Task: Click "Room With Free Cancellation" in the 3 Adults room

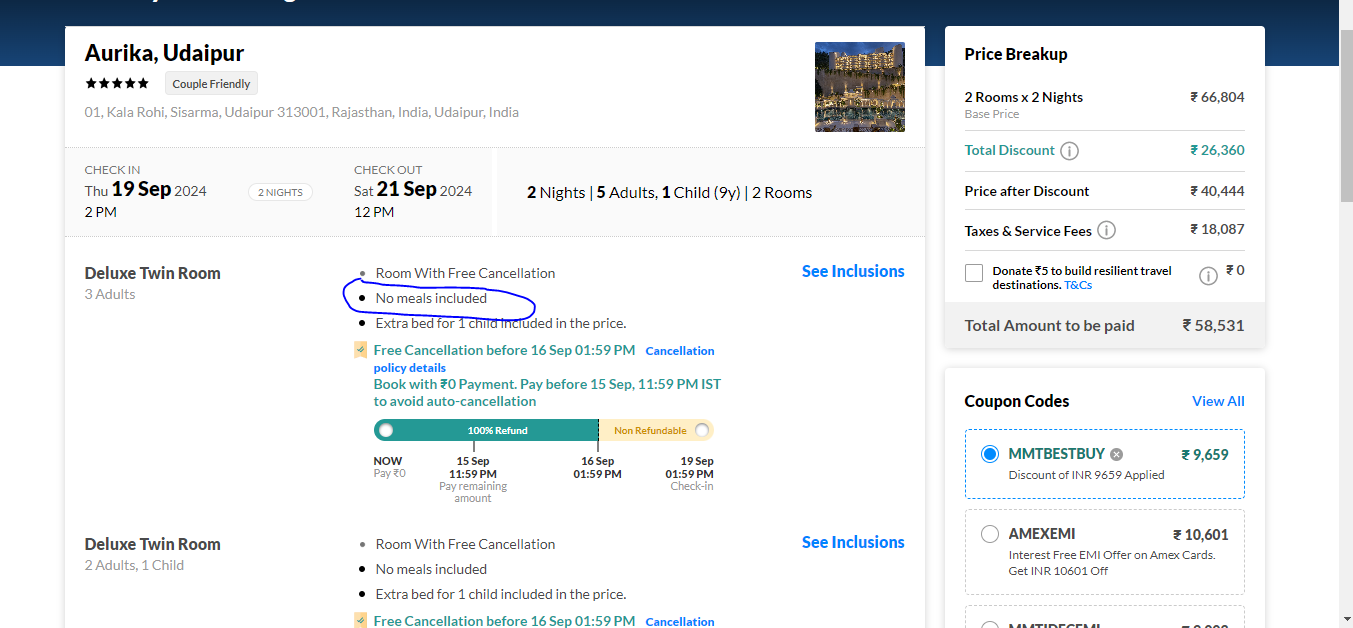Action: point(465,273)
